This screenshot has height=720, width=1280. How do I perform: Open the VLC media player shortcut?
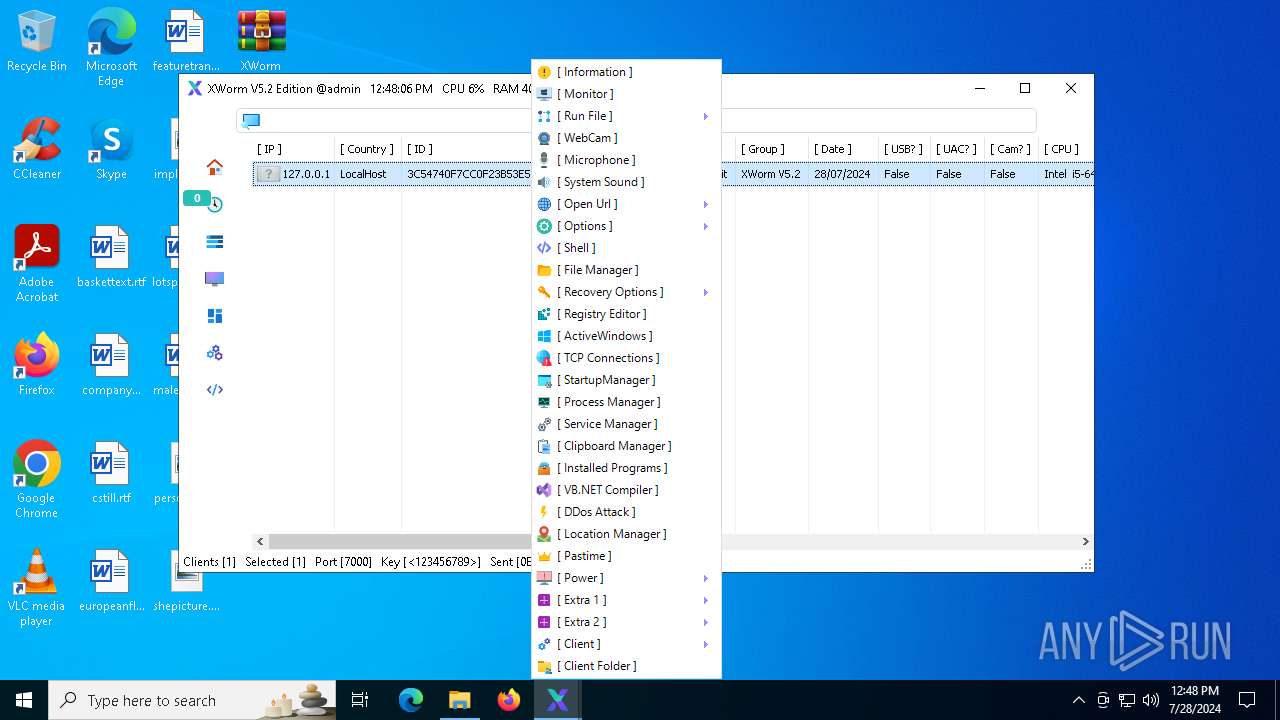click(37, 588)
